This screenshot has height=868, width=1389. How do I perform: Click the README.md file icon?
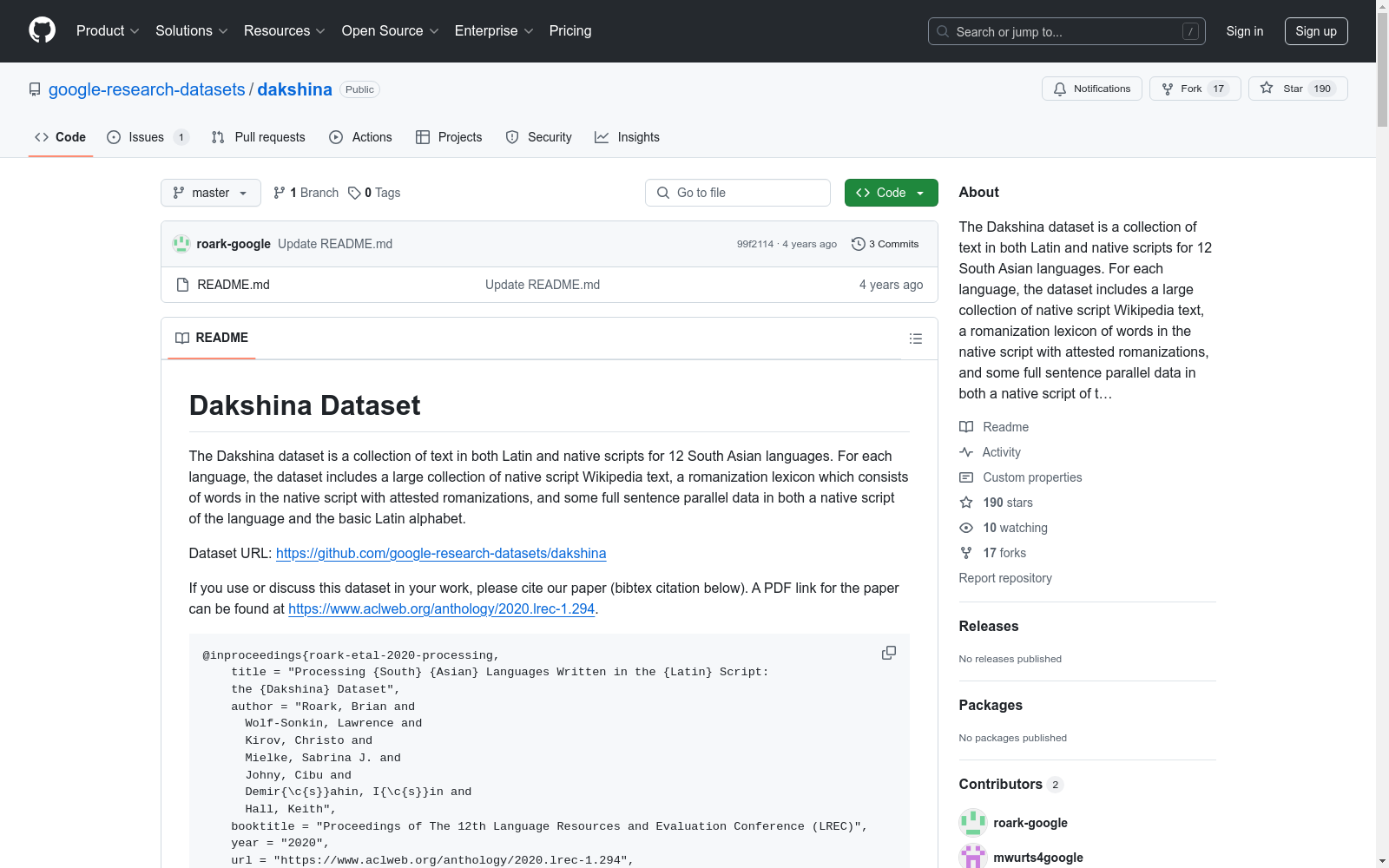(182, 285)
